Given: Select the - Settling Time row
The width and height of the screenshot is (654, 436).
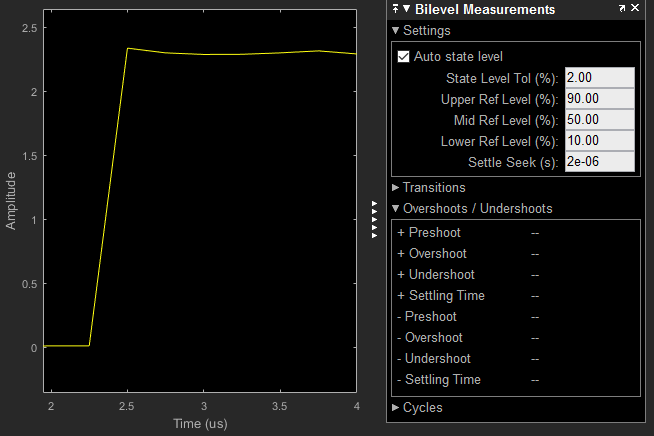Looking at the screenshot, I should (x=516, y=380).
